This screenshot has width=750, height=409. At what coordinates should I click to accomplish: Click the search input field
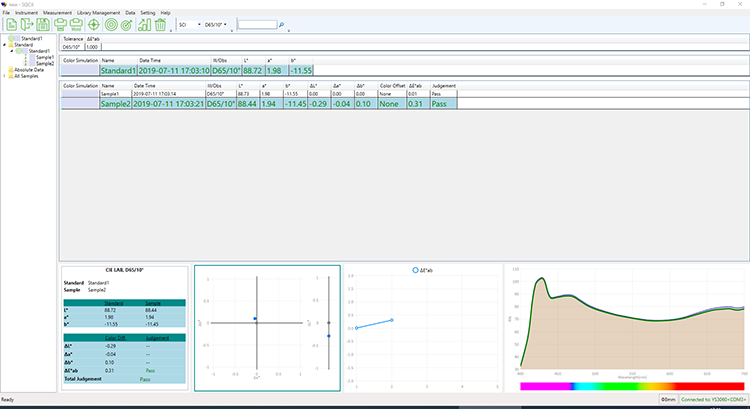[257, 24]
